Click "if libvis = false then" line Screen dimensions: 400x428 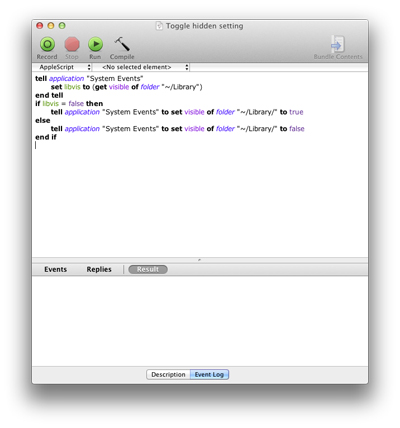click(x=69, y=104)
